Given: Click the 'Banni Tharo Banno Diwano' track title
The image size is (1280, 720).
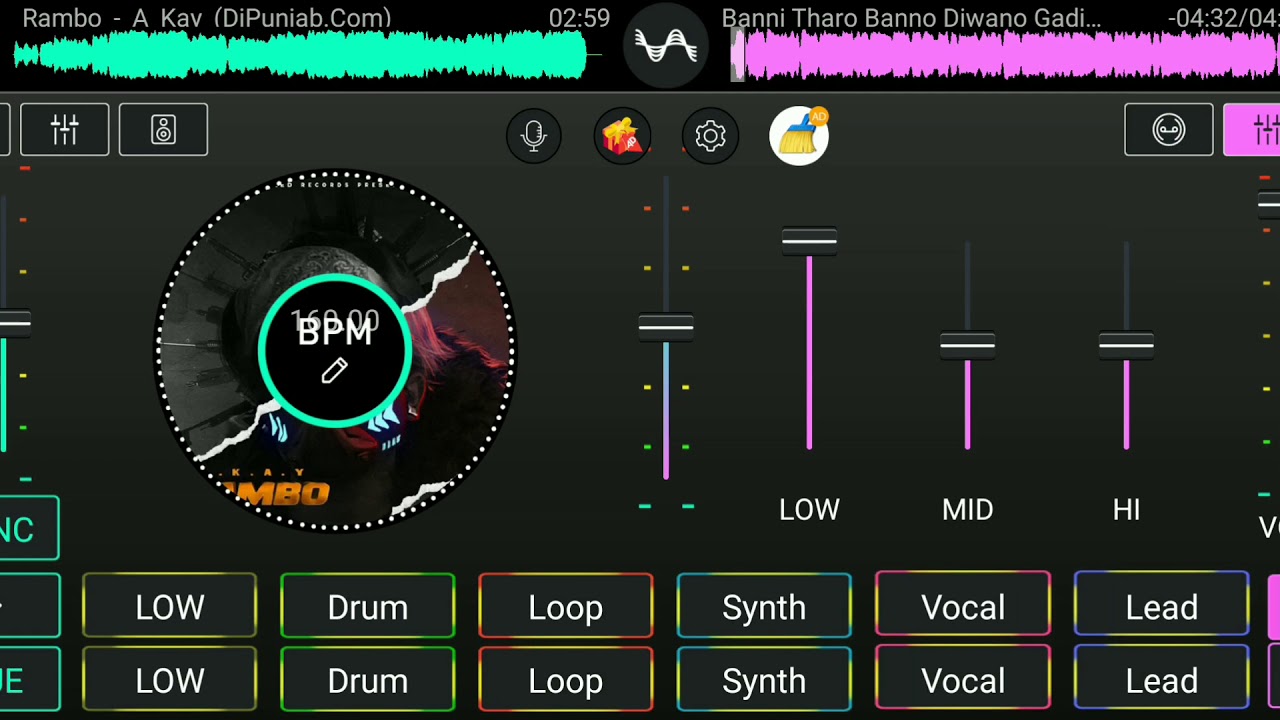Looking at the screenshot, I should coord(911,17).
